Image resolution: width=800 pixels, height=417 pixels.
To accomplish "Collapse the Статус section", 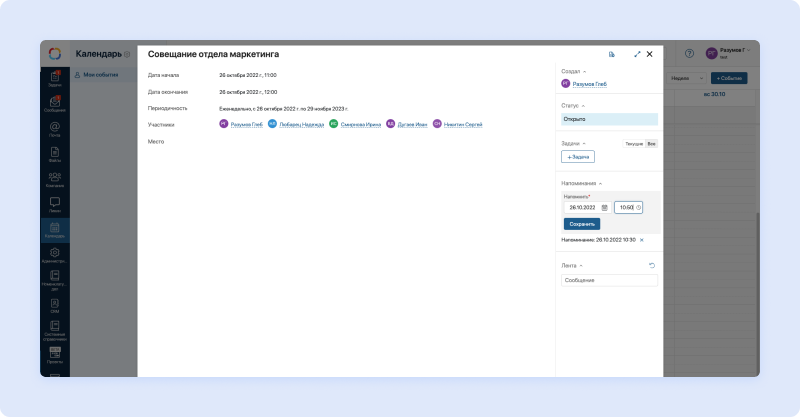I will pyautogui.click(x=583, y=105).
